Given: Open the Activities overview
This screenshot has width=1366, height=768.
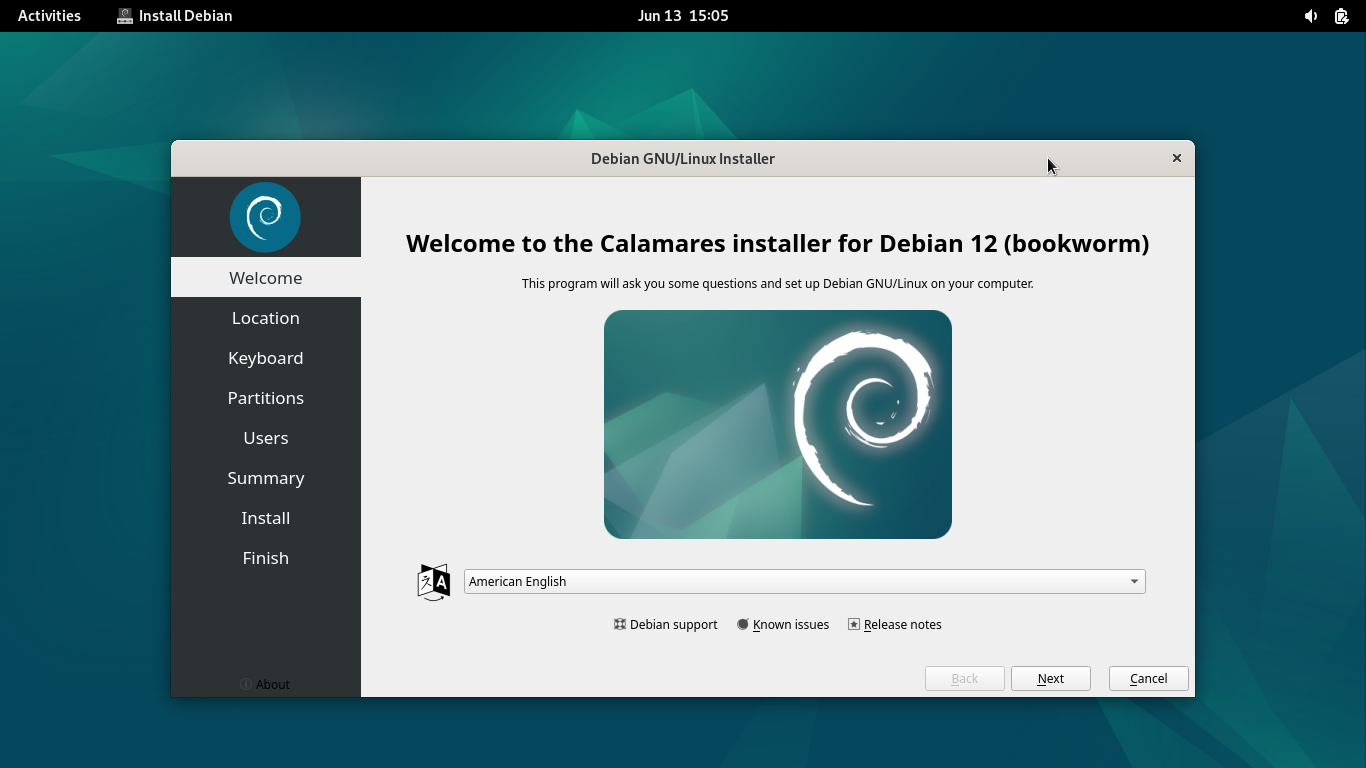Looking at the screenshot, I should coord(49,16).
